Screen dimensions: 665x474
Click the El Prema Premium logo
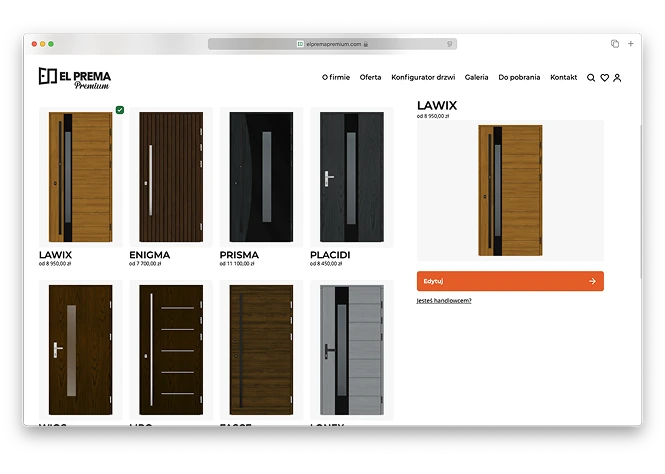click(75, 78)
